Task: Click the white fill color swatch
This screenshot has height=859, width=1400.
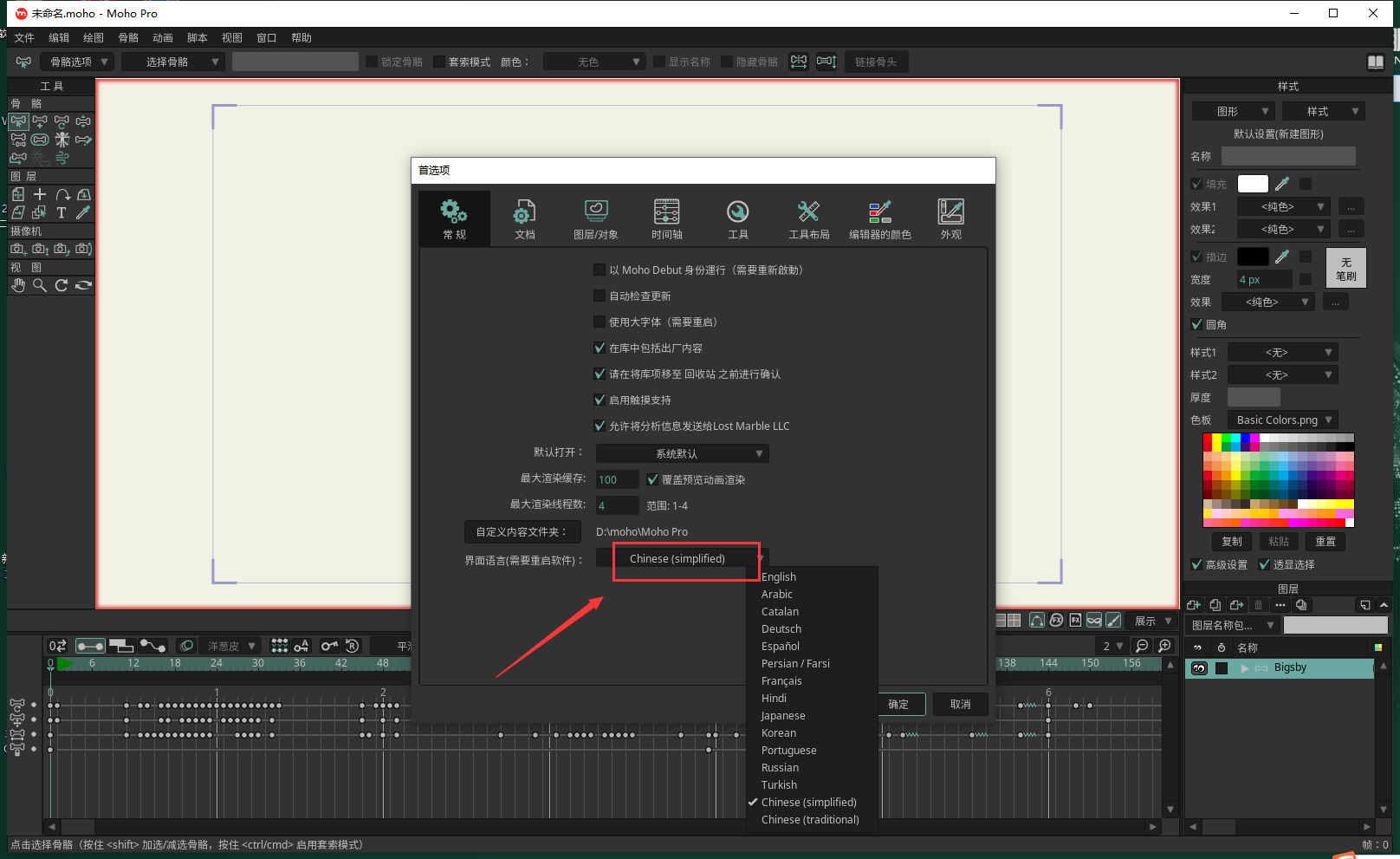Action: pyautogui.click(x=1253, y=184)
